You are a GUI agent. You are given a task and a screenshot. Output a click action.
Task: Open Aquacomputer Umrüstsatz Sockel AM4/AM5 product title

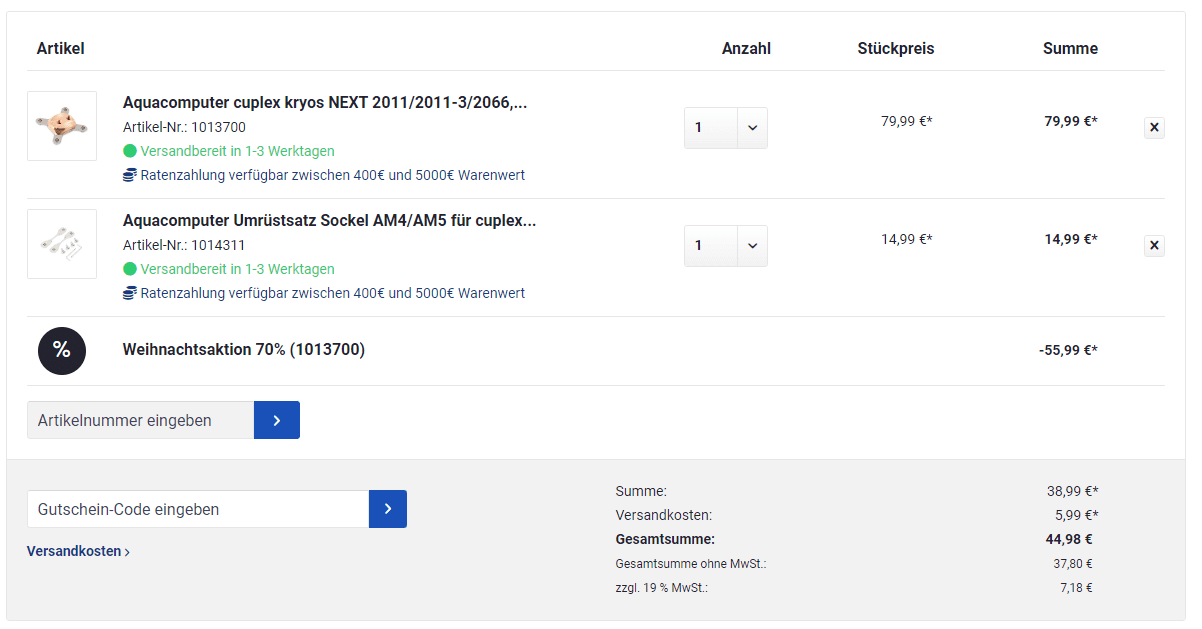click(x=329, y=220)
